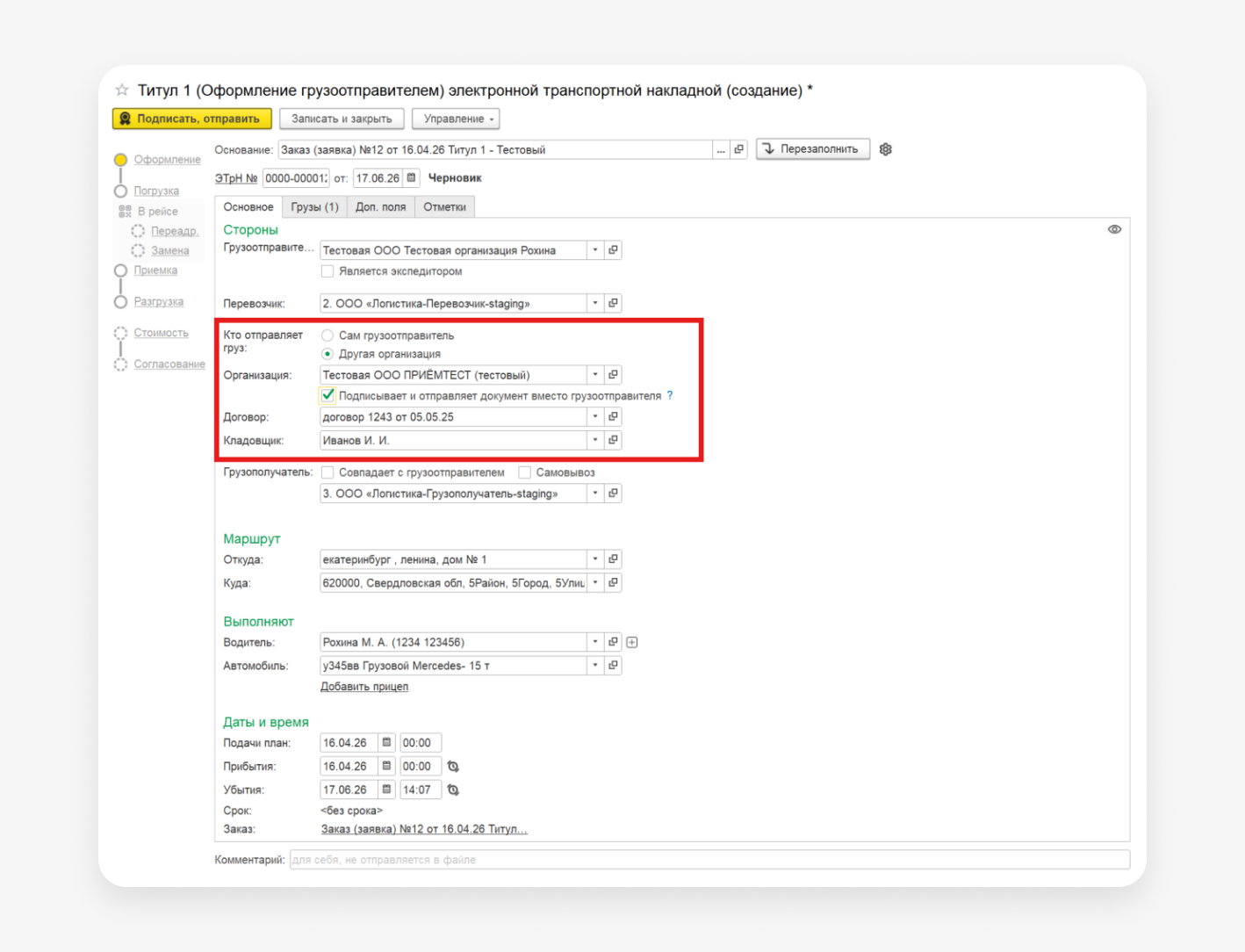
Task: Switch to the Основное tab
Action: pyautogui.click(x=248, y=207)
